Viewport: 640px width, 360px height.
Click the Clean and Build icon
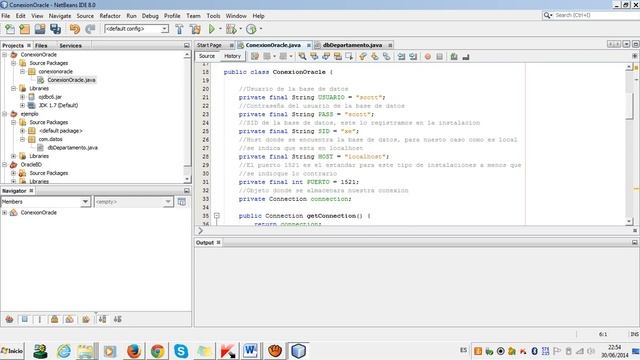(x=195, y=29)
